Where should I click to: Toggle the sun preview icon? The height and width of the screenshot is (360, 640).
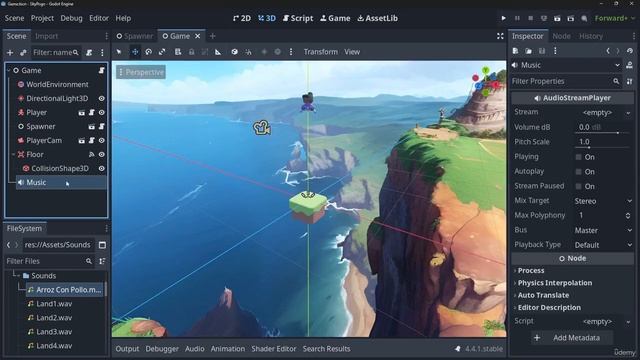264,52
